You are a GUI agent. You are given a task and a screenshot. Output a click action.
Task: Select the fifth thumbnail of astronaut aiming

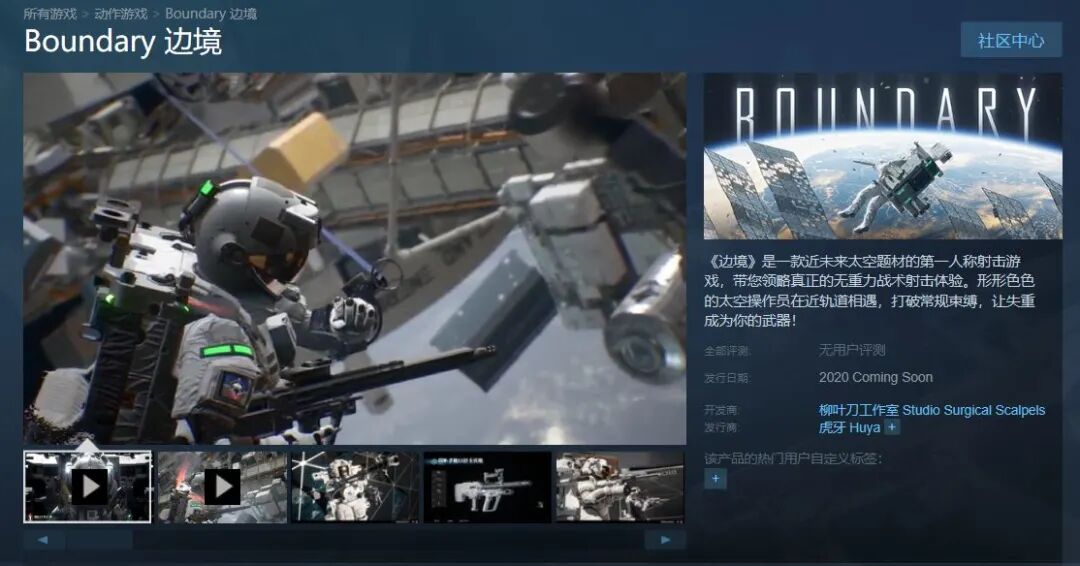(x=621, y=487)
